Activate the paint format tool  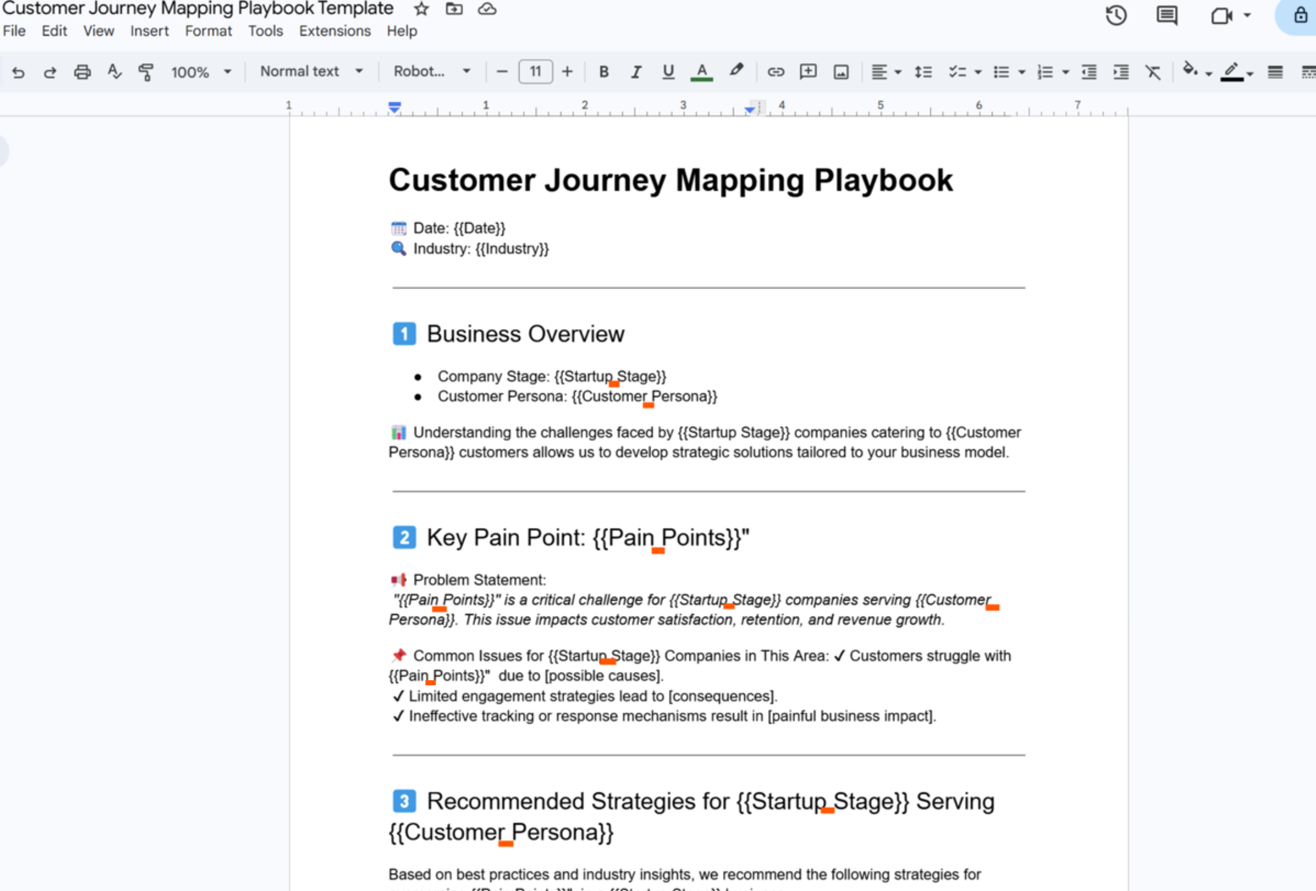[146, 72]
